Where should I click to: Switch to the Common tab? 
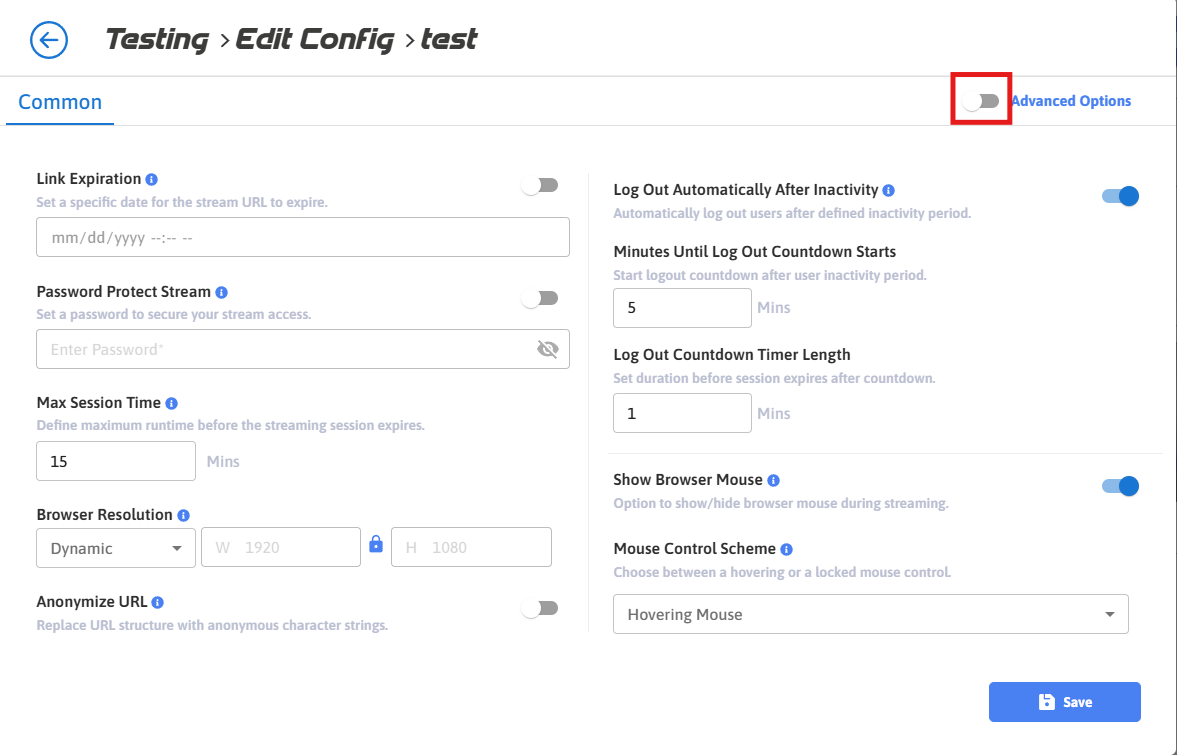60,102
